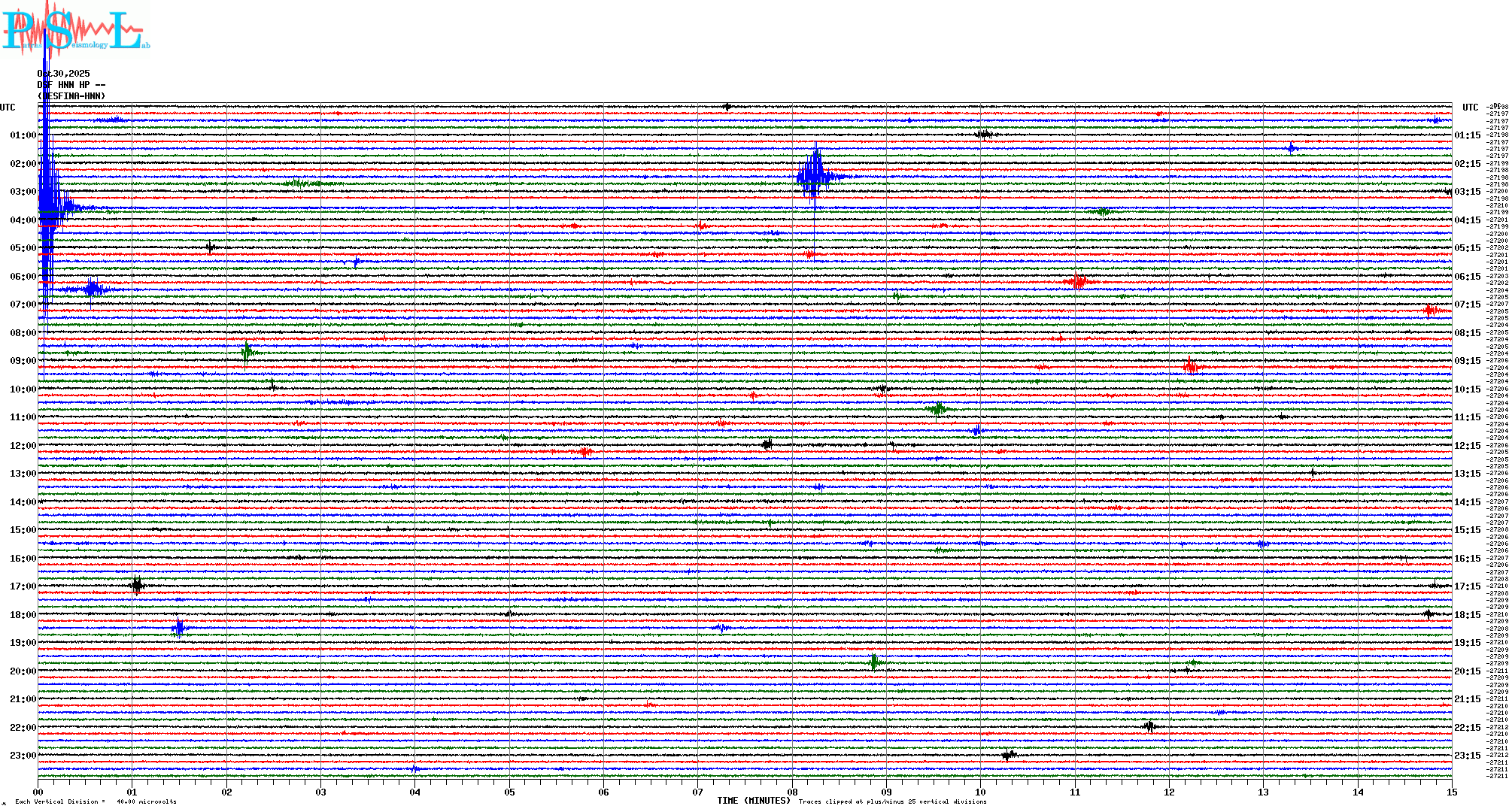Click the TIME (MINUTES) axis title
1512x812 pixels.
point(754,801)
